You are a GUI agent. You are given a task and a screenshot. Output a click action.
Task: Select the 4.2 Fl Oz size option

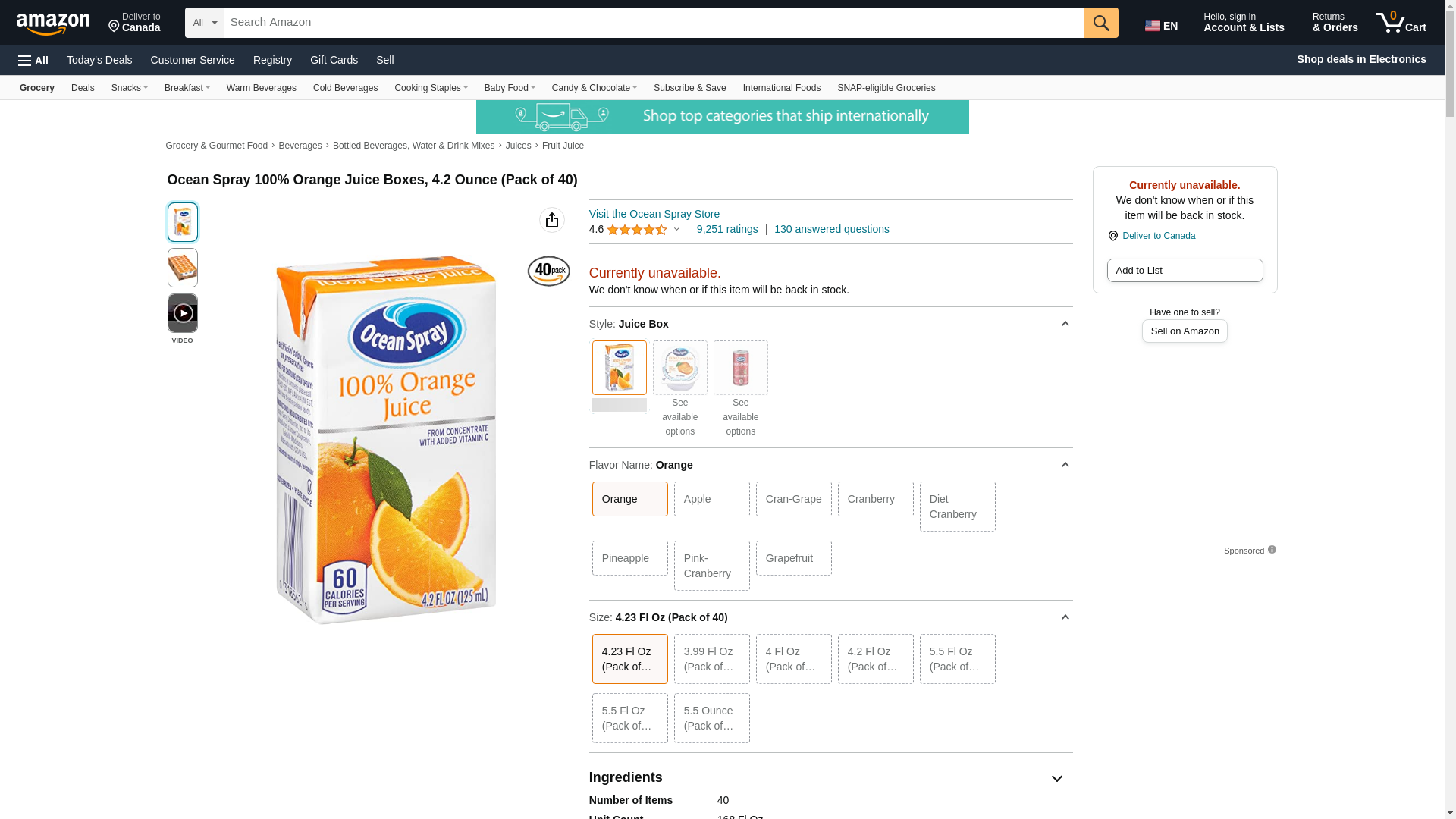875,658
